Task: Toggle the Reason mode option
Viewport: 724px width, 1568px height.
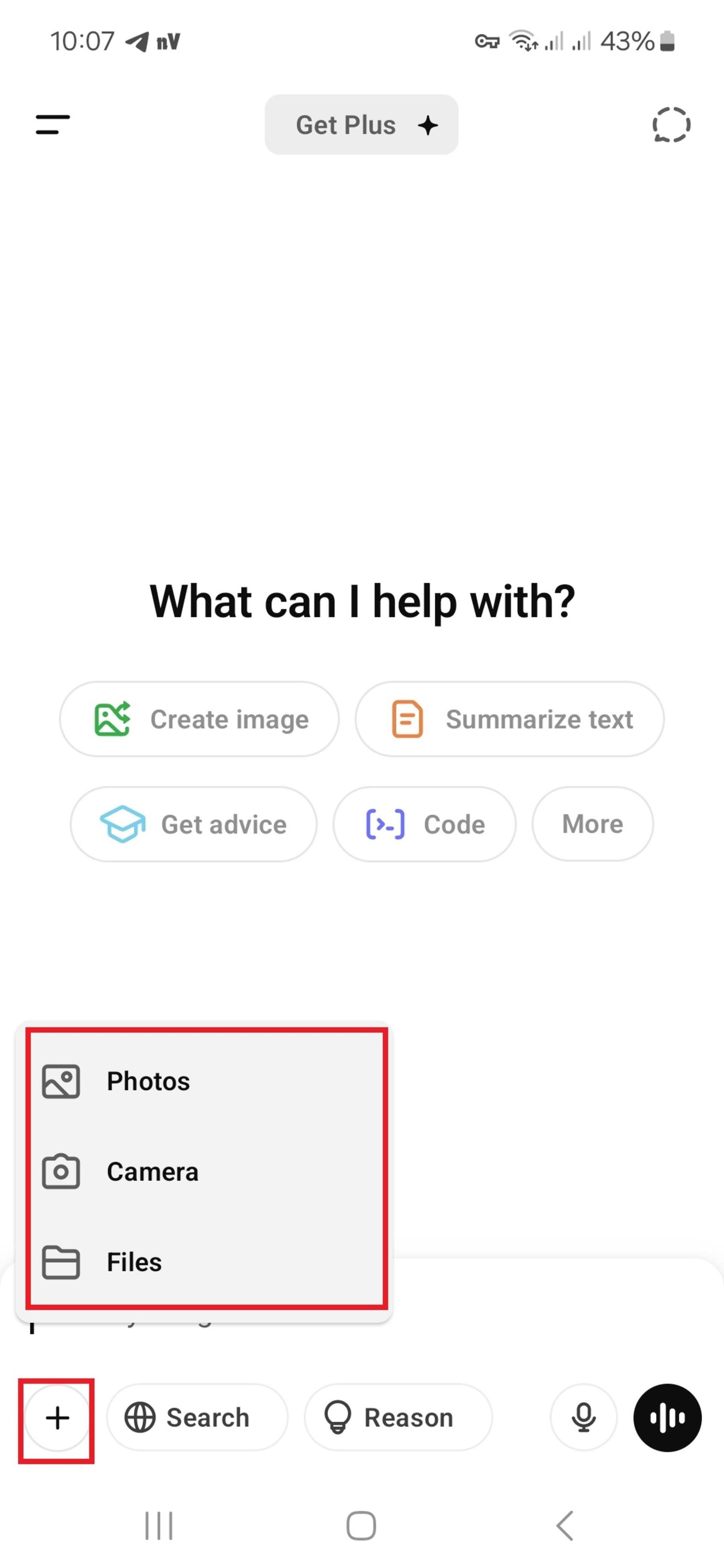Action: point(398,1418)
